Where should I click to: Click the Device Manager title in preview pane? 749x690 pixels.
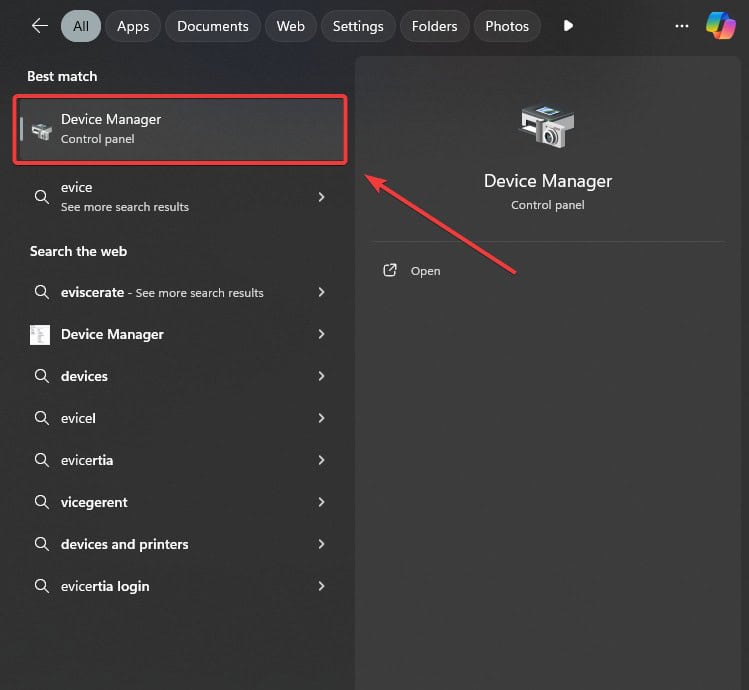547,181
